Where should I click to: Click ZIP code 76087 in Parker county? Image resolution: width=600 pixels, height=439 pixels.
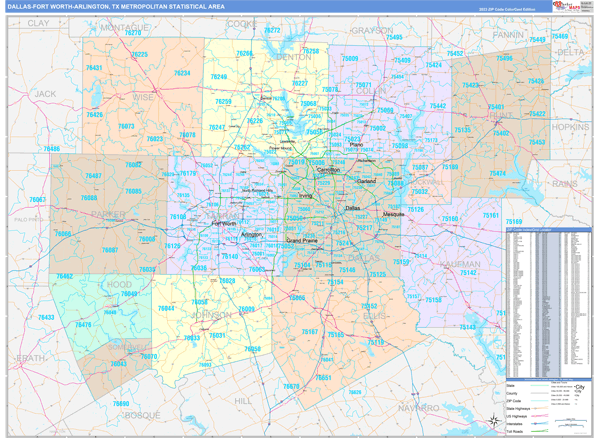tap(110, 250)
